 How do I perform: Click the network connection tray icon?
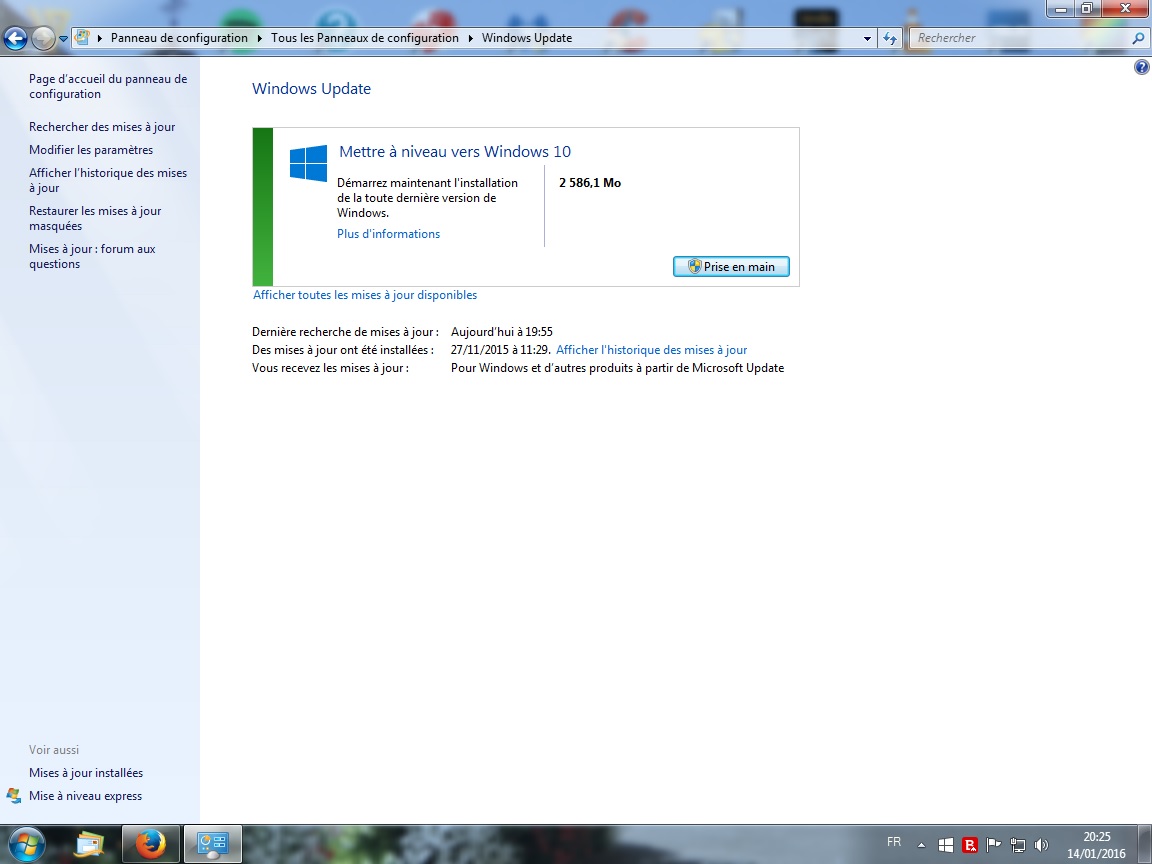coord(1018,845)
